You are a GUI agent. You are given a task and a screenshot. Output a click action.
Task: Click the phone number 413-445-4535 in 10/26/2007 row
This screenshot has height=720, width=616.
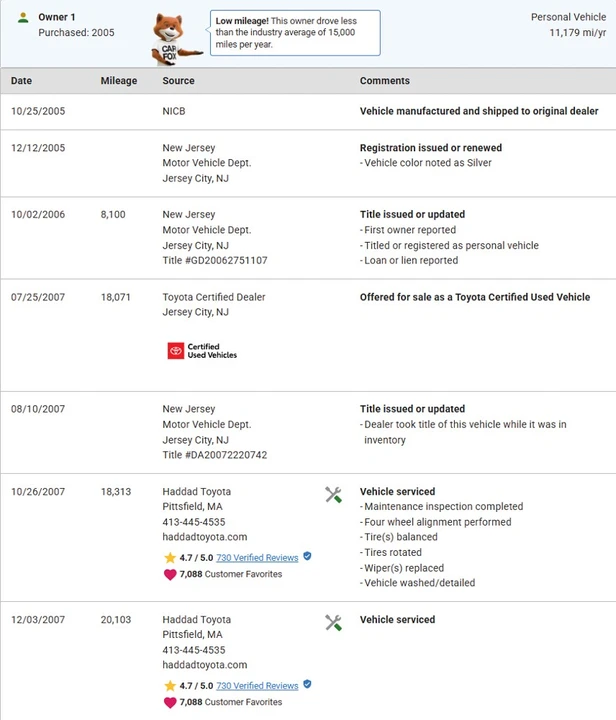coord(194,522)
